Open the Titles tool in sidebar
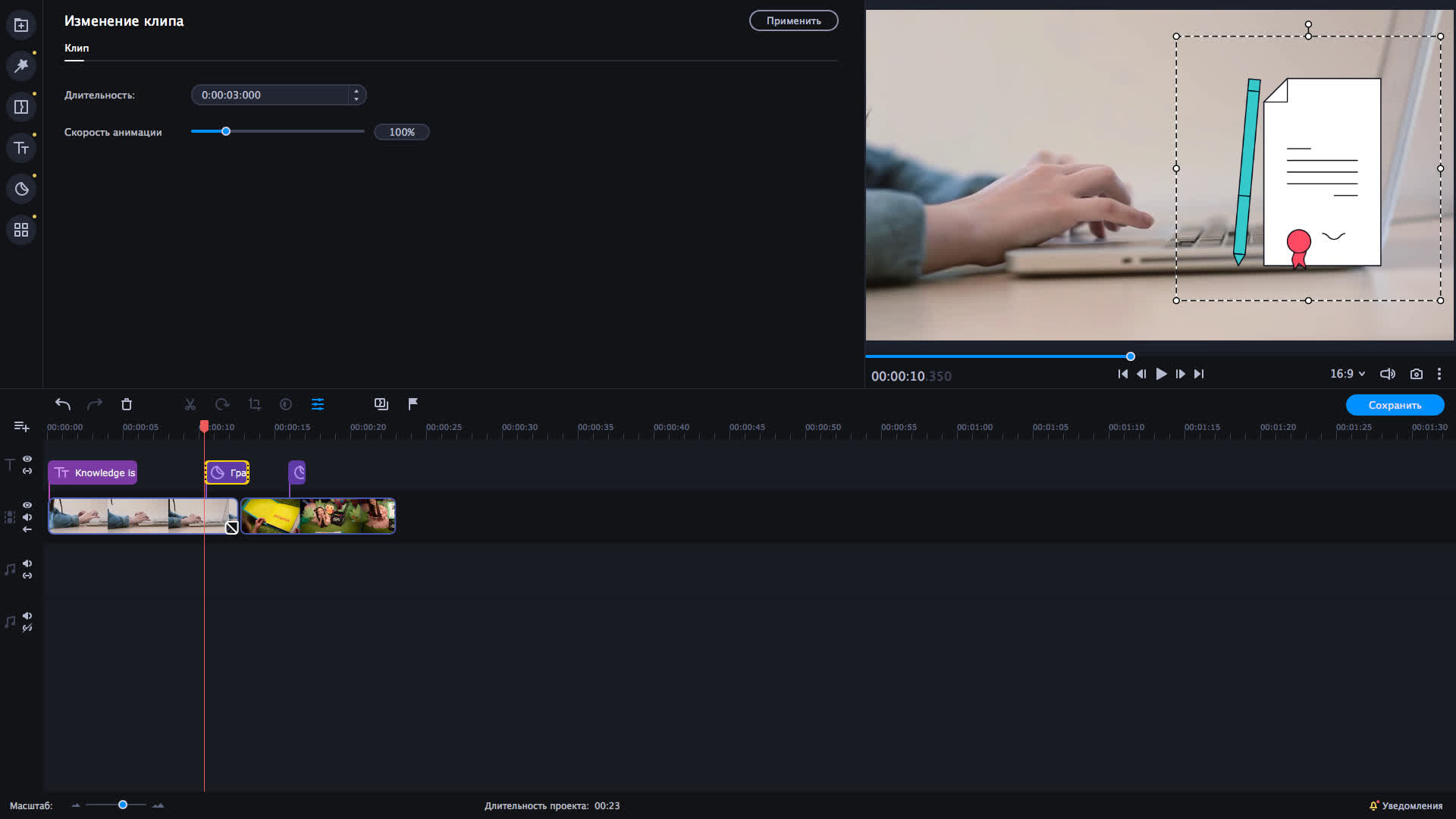 click(x=21, y=148)
